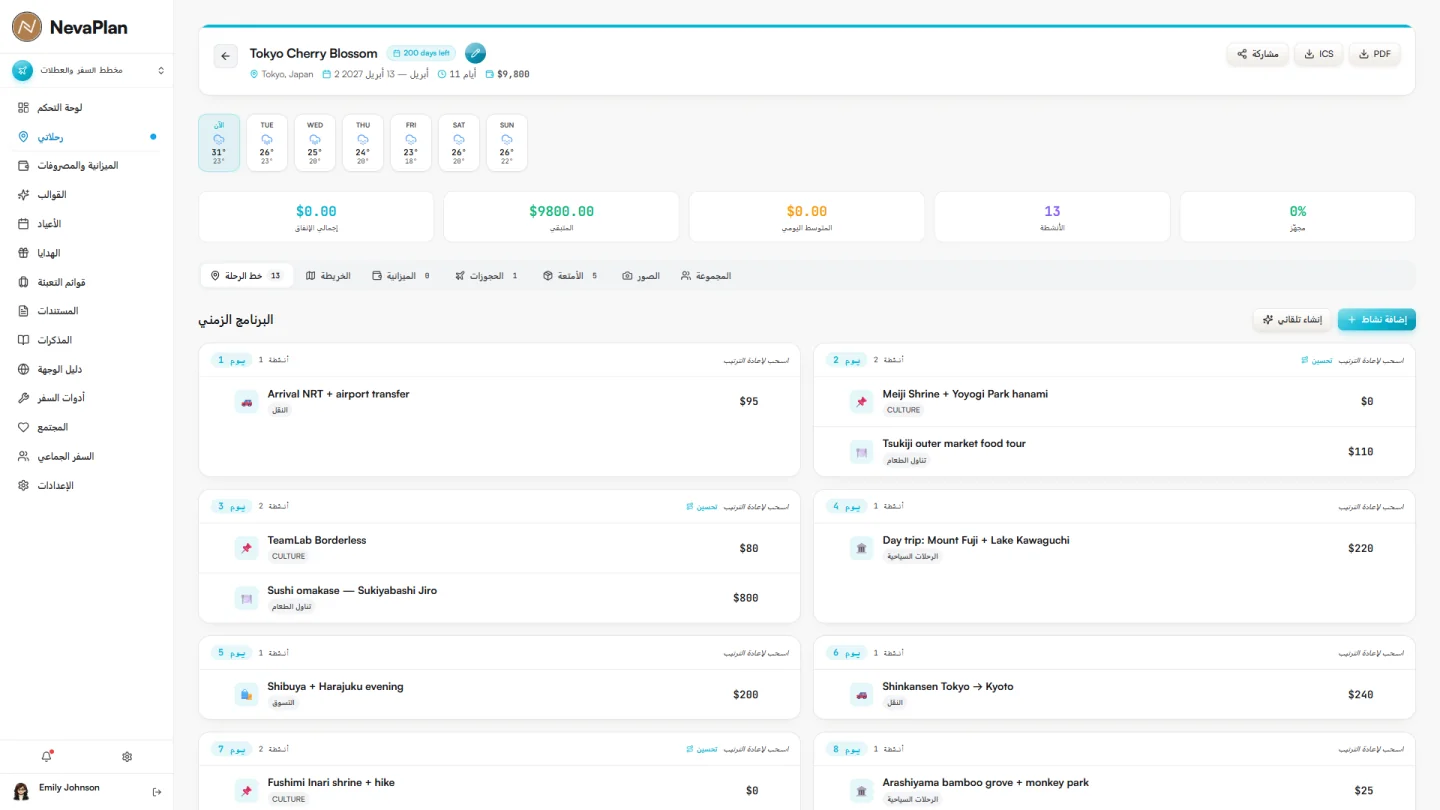
Task: Click the blue edit pencil icon
Action: (476, 53)
